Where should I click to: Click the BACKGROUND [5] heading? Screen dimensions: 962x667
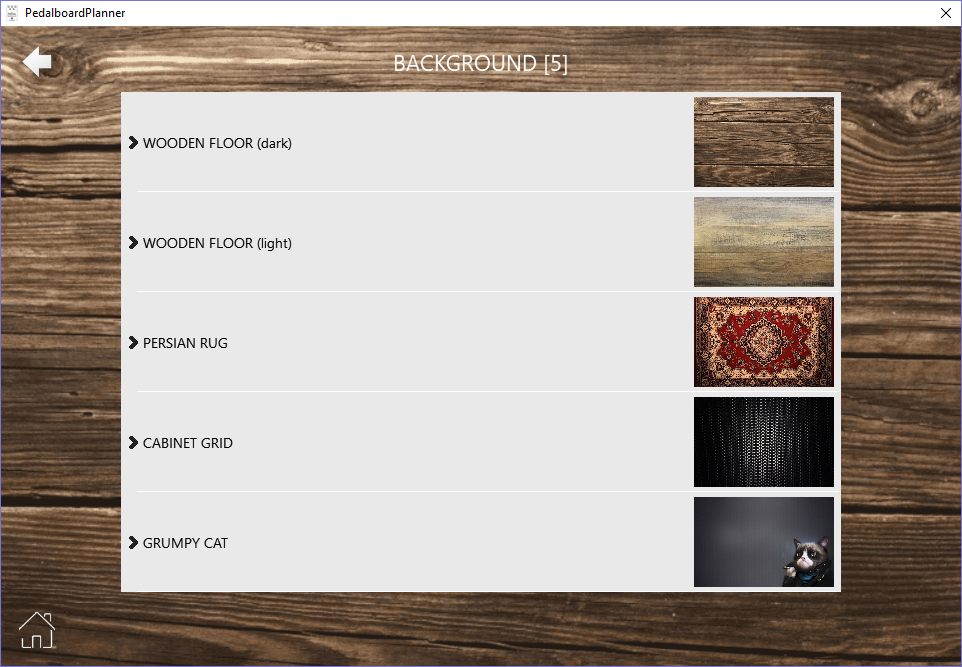coord(480,63)
